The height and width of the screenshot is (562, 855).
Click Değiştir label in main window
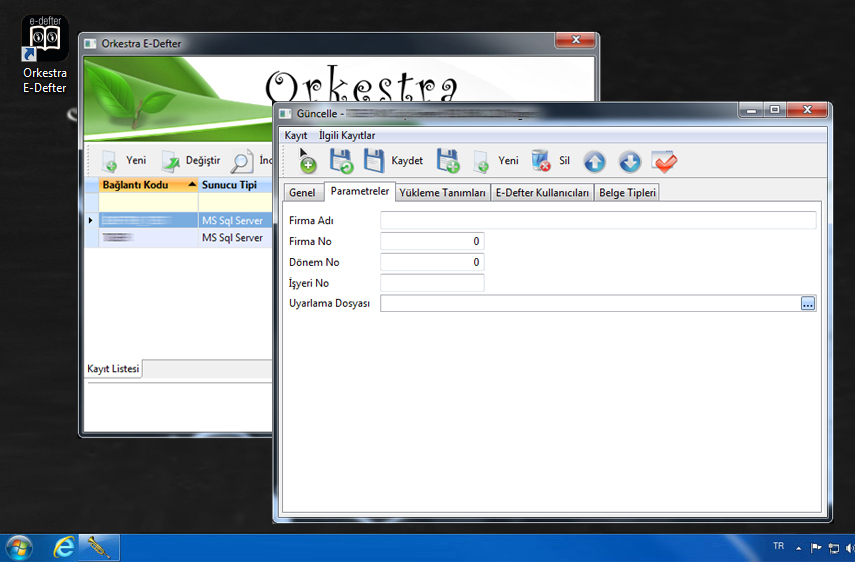point(203,160)
